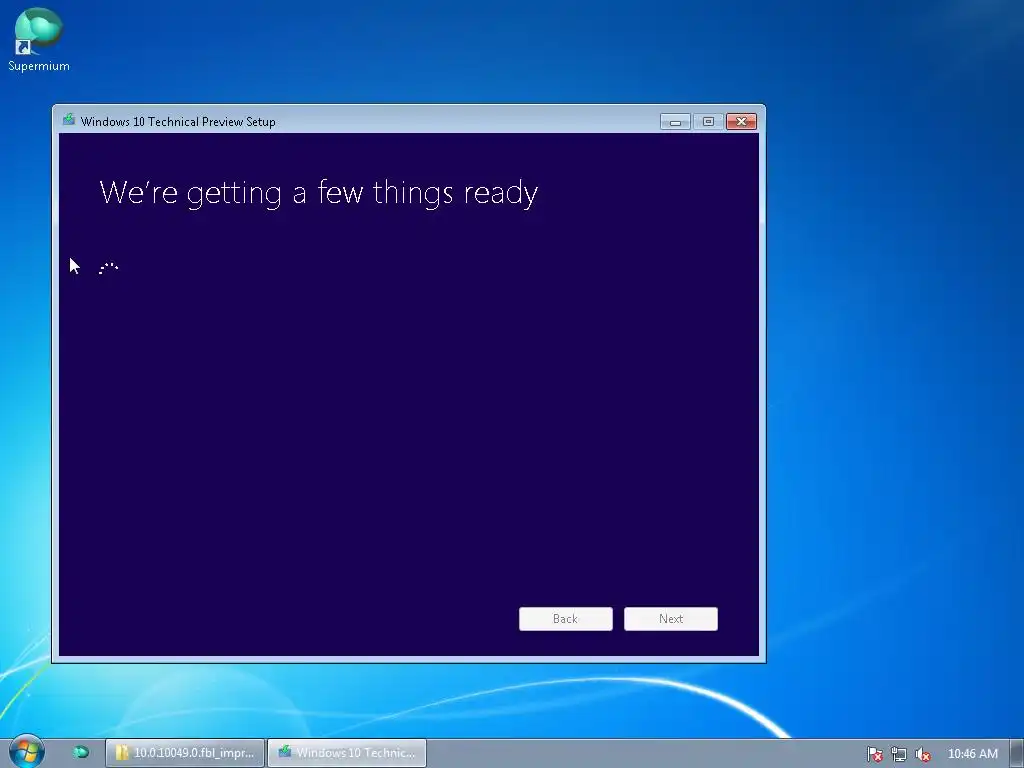This screenshot has width=1024, height=768.
Task: Click the 'We're getting a few things ready' heading
Action: [319, 193]
